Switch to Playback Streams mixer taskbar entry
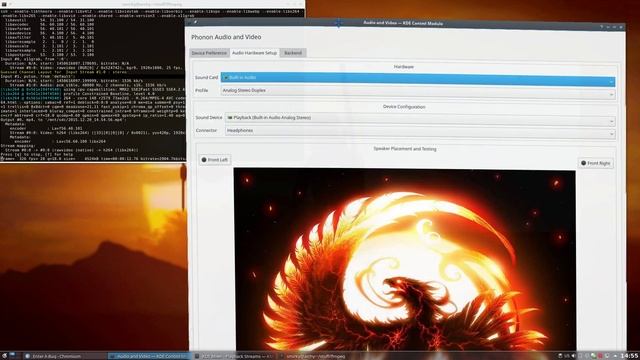Screen dimensions: 640x360 (x=234, y=356)
